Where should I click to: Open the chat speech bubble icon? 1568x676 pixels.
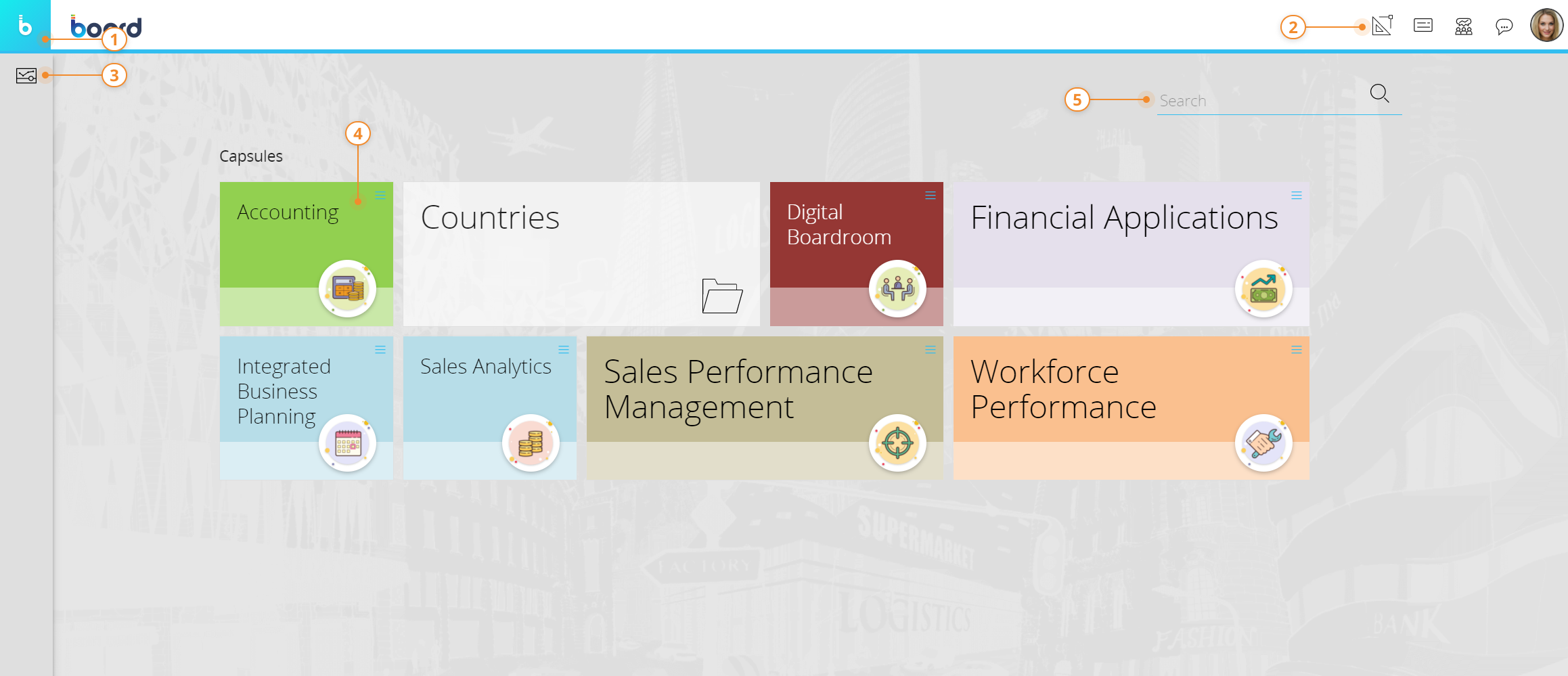point(1504,26)
